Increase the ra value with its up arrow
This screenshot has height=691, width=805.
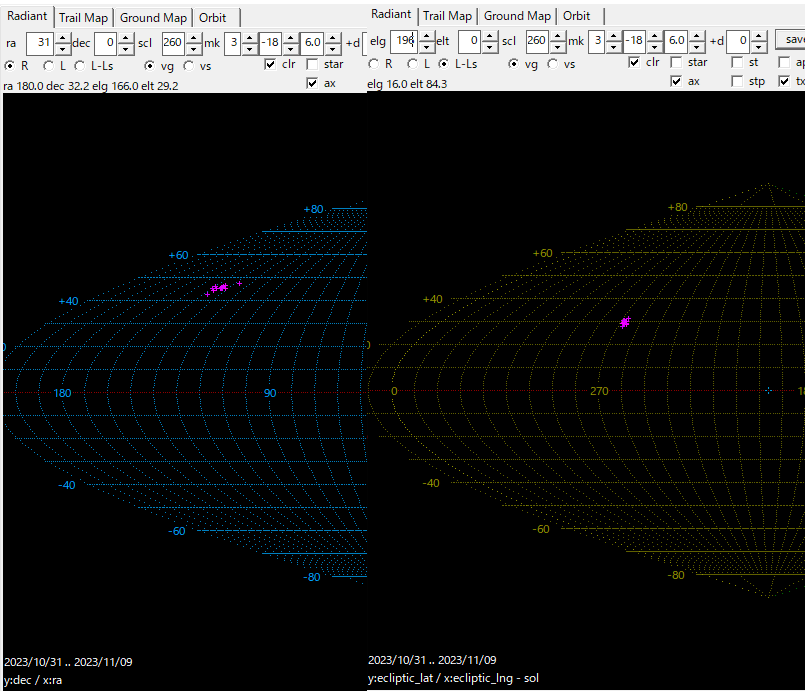(x=62, y=38)
